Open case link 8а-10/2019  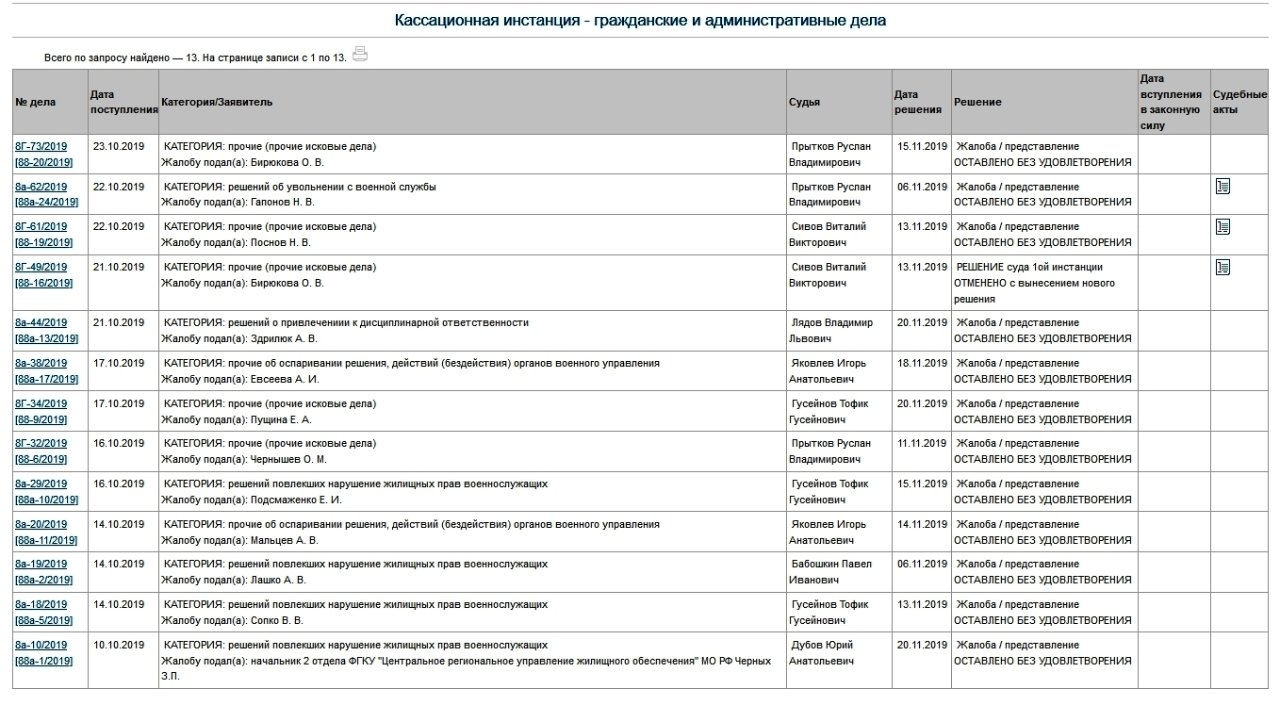pos(41,645)
